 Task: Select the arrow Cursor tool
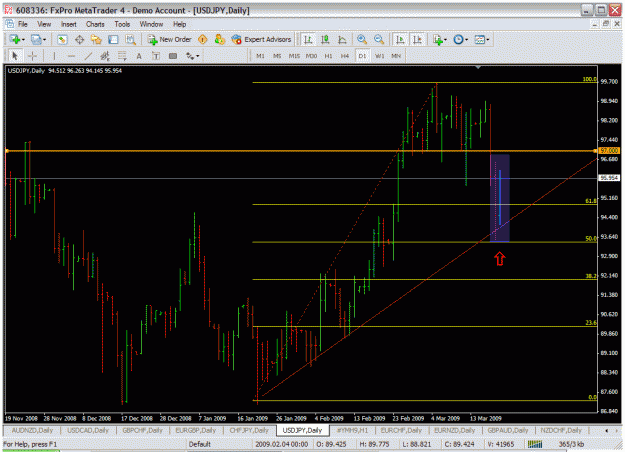[15, 56]
